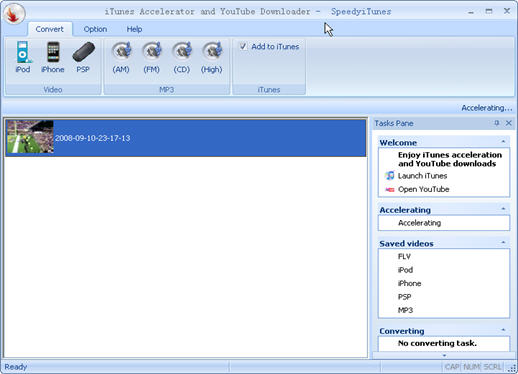Convert video to iPhone format
This screenshot has height=374, width=518.
pos(53,57)
